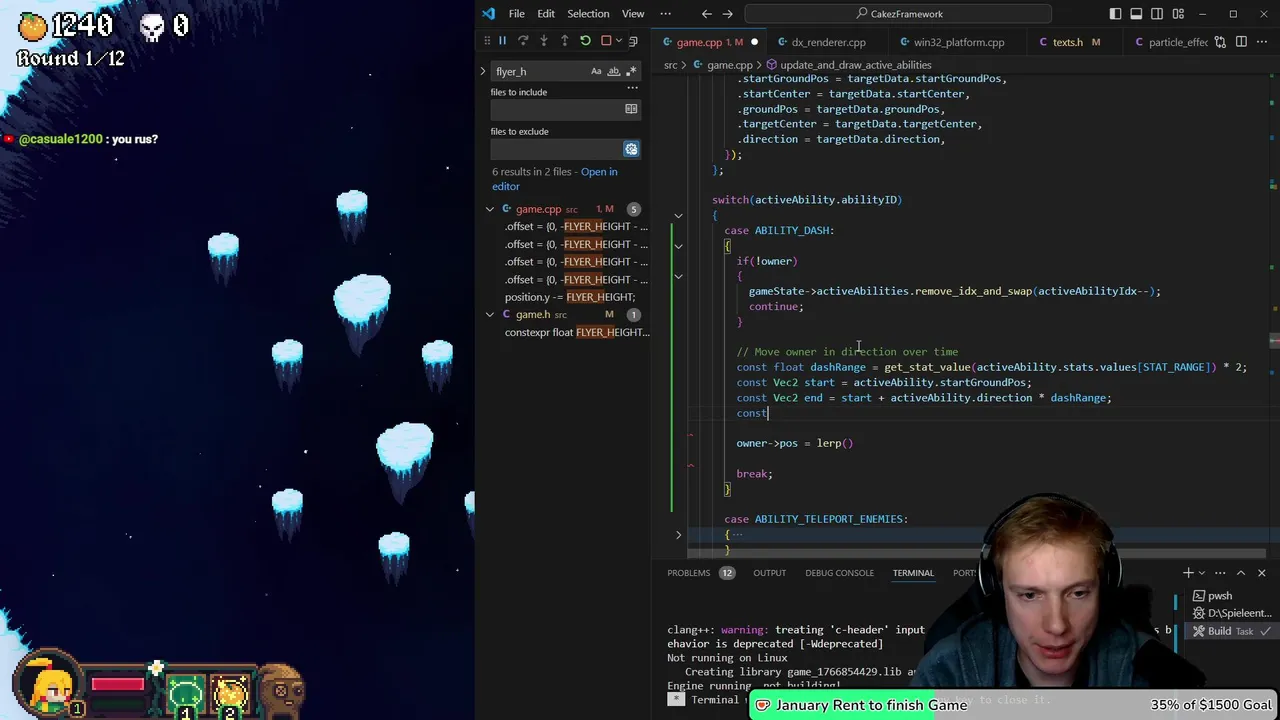Create a new terminal with plus icon
This screenshot has height=720, width=1280.
(x=1188, y=573)
